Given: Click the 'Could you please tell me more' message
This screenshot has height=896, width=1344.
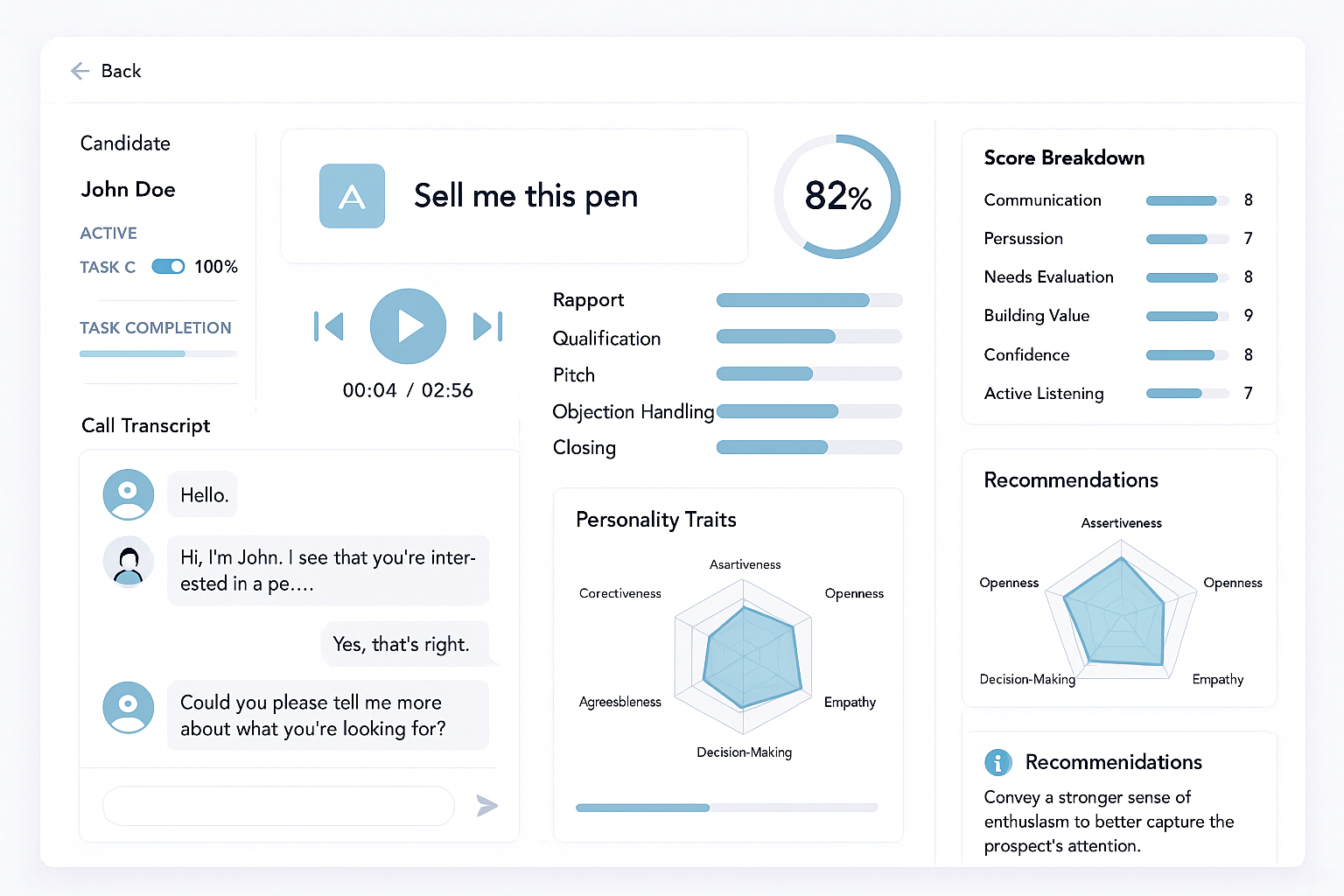Looking at the screenshot, I should (x=327, y=716).
